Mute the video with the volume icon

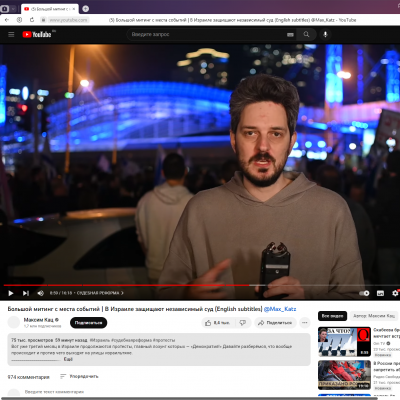[41, 293]
